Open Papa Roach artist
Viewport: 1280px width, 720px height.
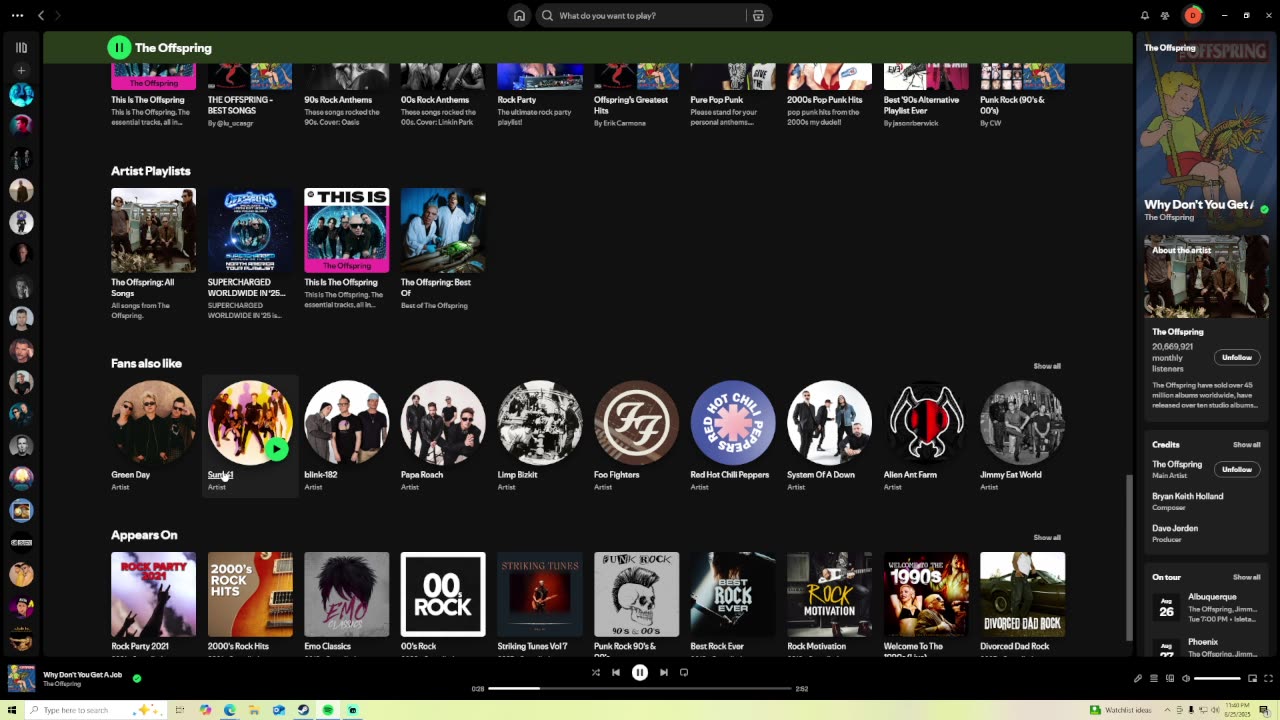coord(443,422)
